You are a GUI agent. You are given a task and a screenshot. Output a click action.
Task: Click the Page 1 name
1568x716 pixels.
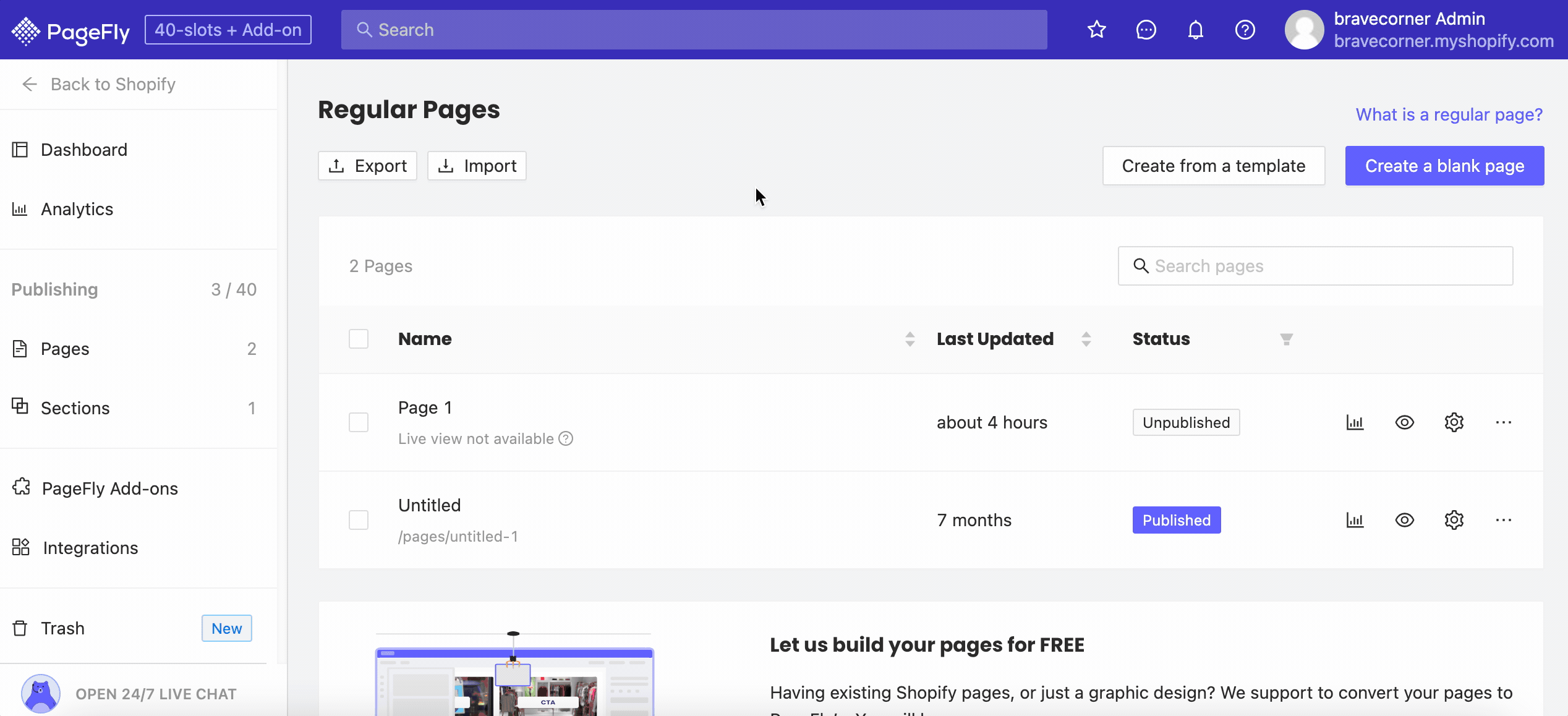tap(425, 407)
